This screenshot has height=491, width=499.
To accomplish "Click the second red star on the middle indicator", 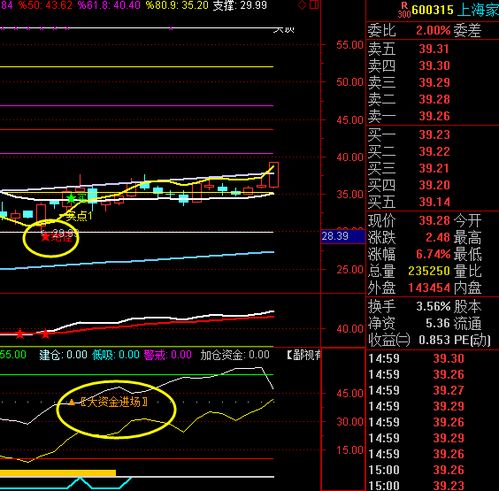I will (45, 333).
